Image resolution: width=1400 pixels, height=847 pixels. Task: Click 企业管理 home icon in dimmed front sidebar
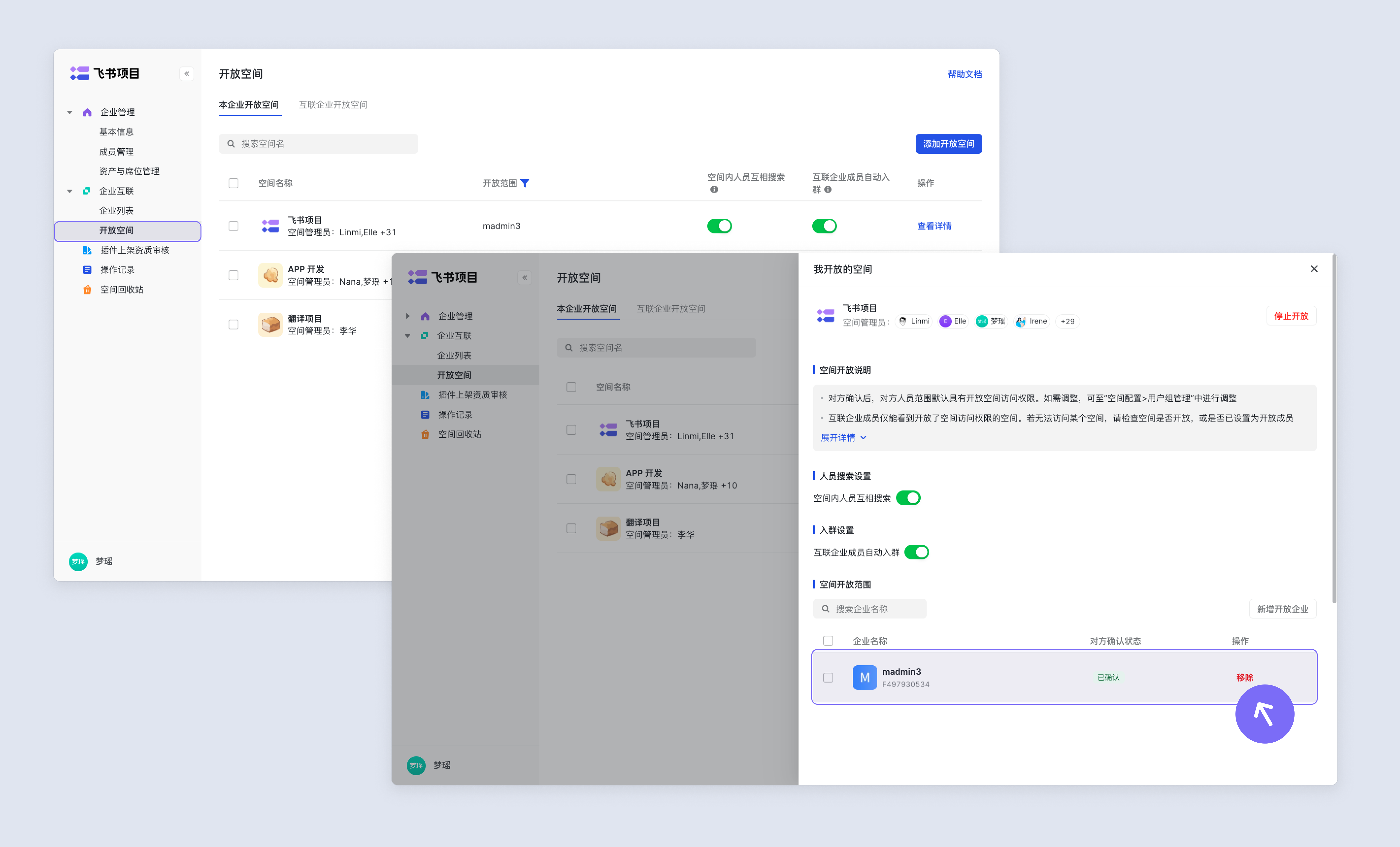tap(425, 316)
